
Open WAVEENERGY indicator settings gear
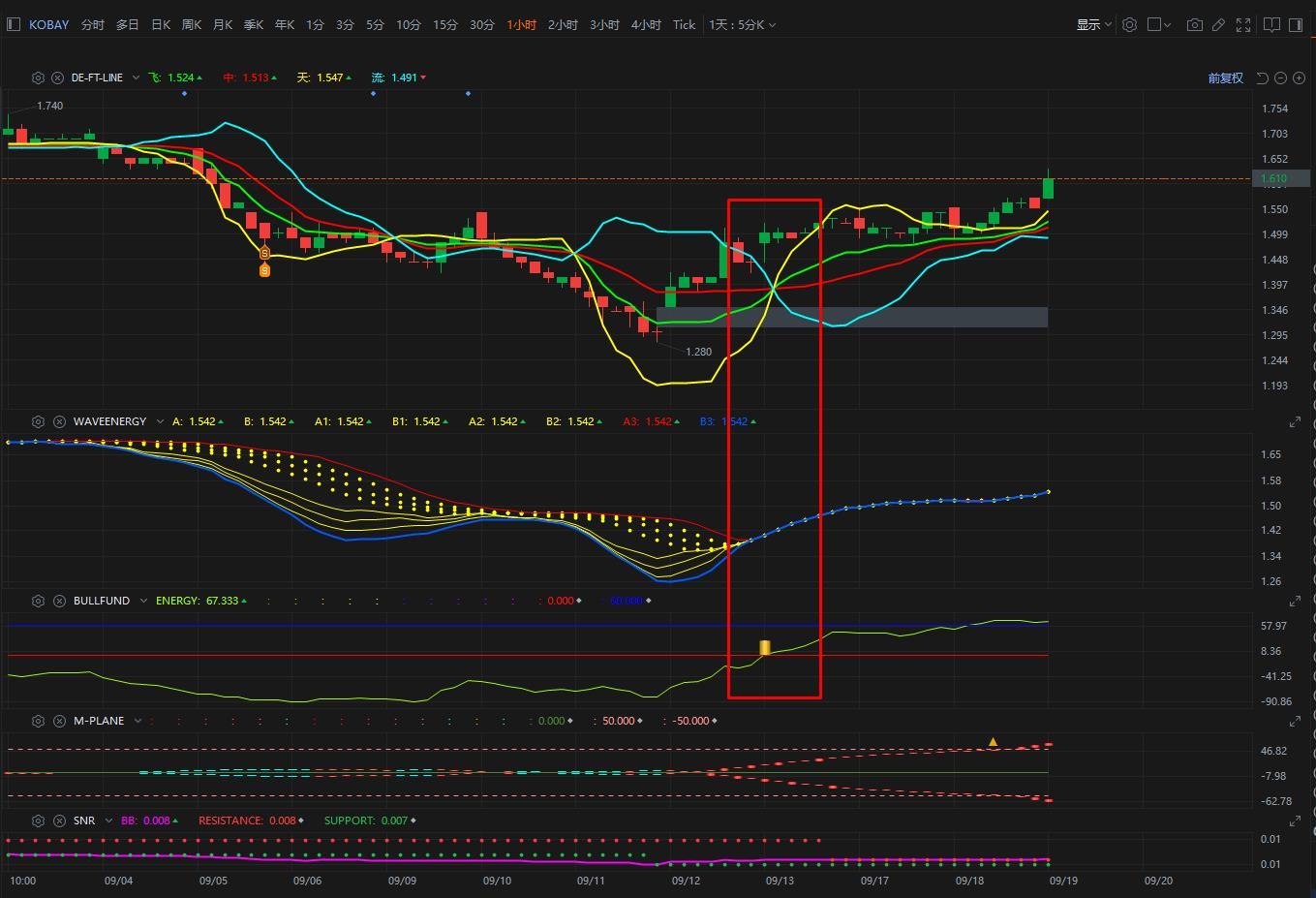pos(38,421)
